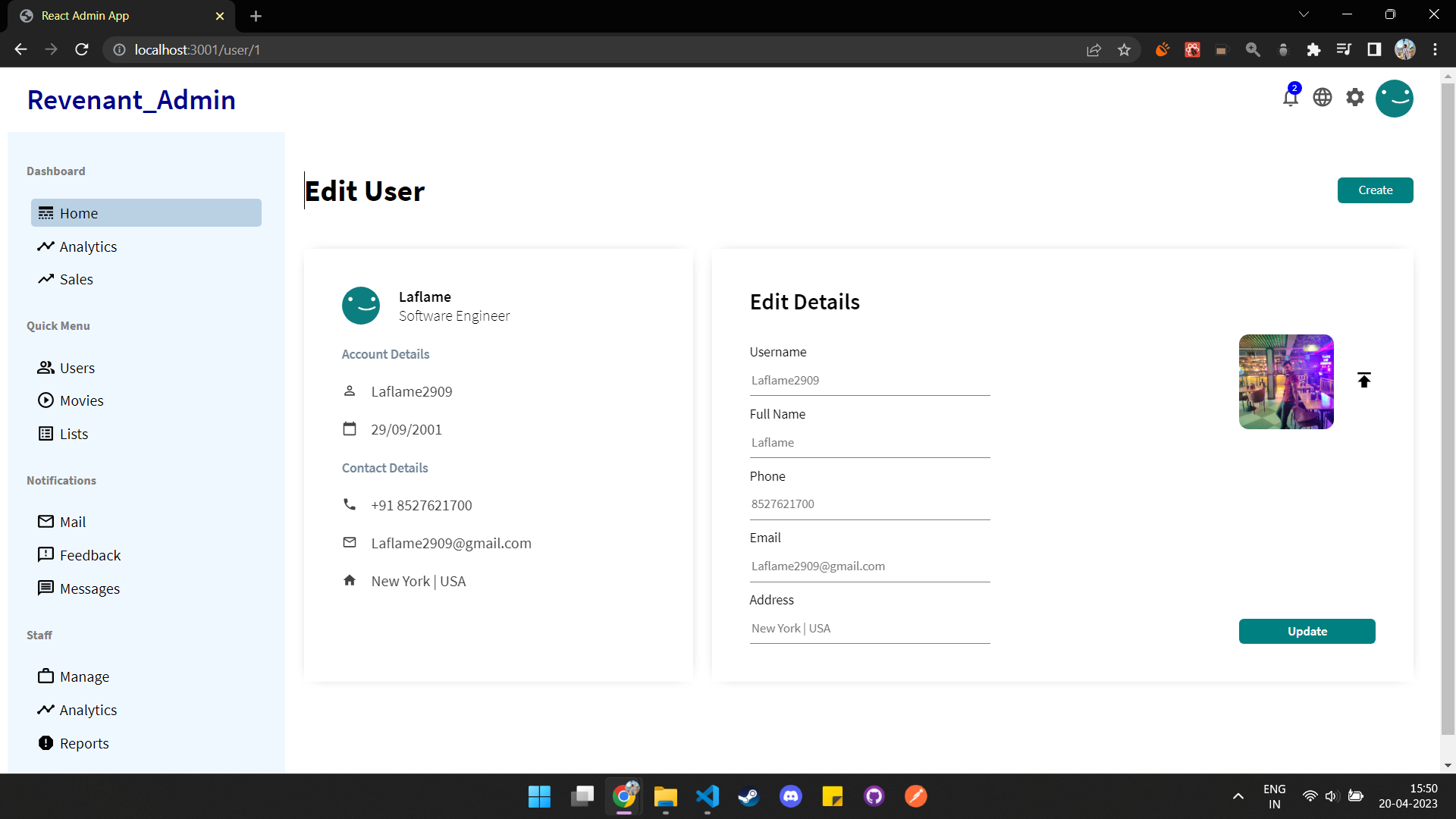Click the Username input field
Screen dimensions: 1456x819
coord(869,380)
